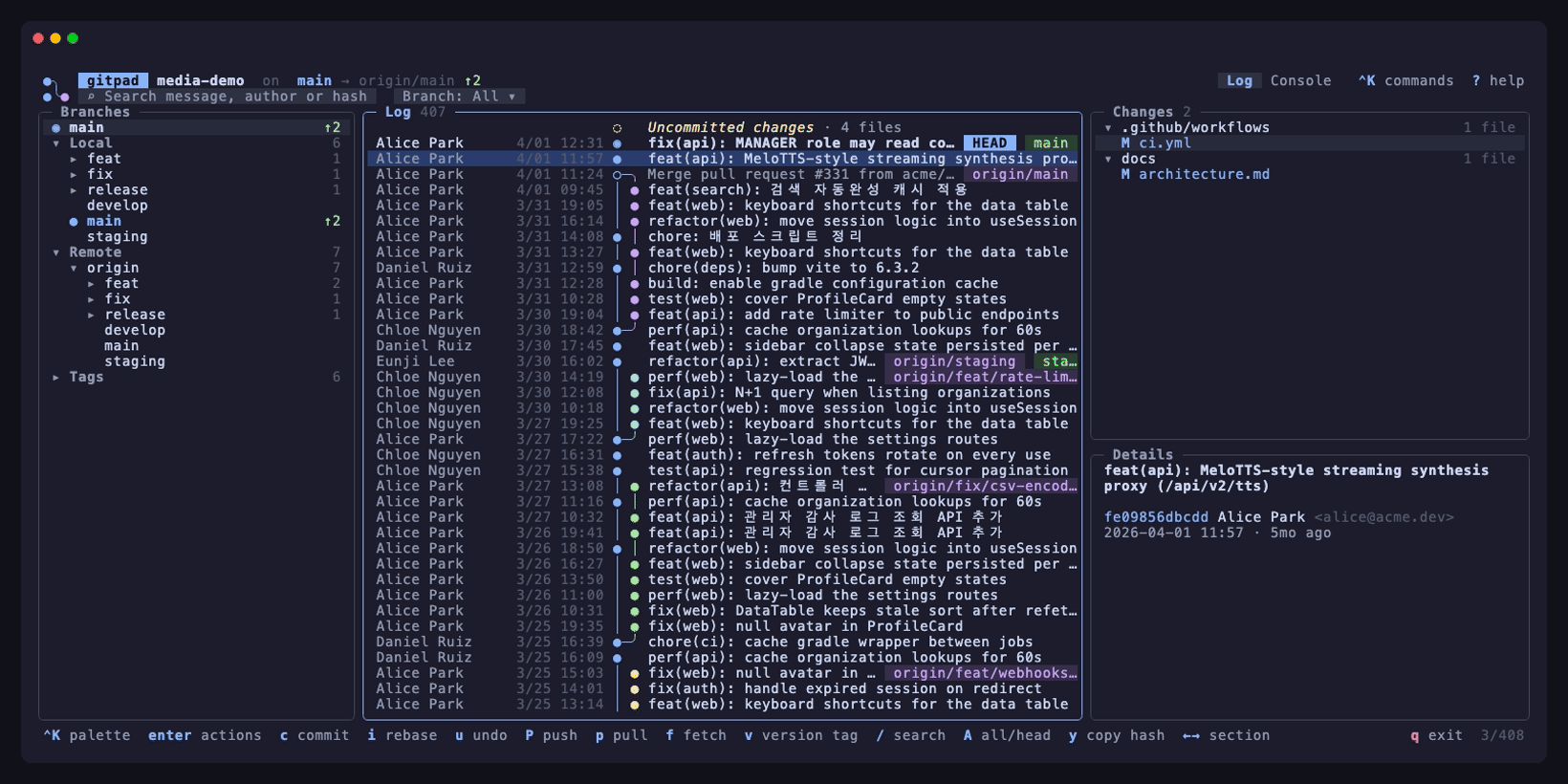Click the help question mark icon
Image resolution: width=1568 pixels, height=784 pixels.
[1476, 81]
